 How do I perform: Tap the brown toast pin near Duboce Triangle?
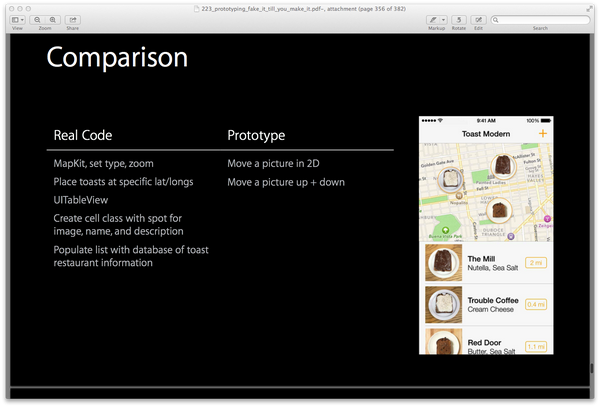click(499, 210)
